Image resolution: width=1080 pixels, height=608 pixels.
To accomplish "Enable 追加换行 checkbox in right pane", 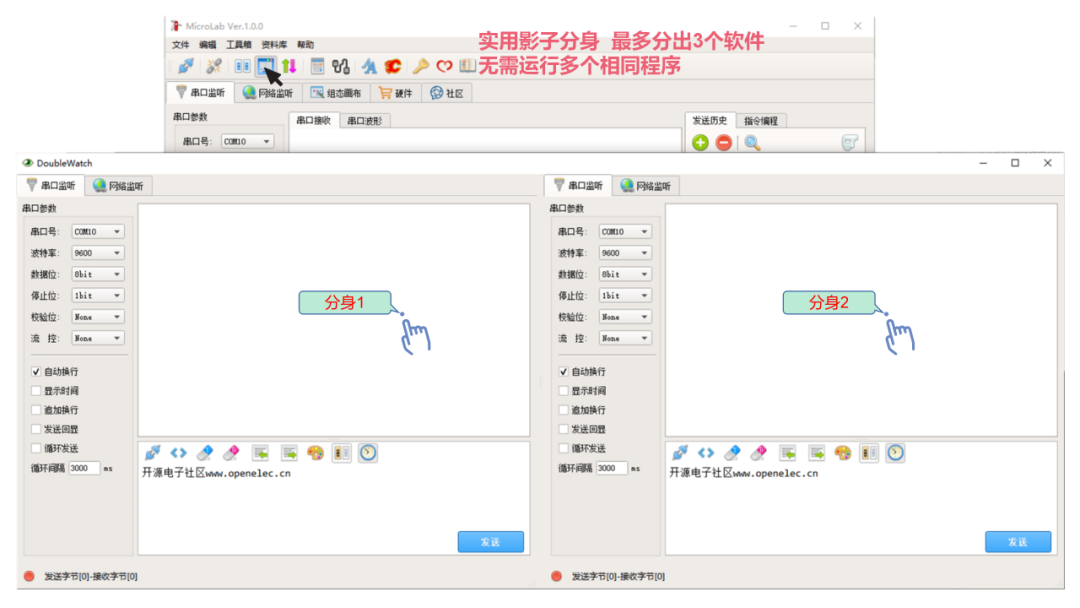I will 563,410.
